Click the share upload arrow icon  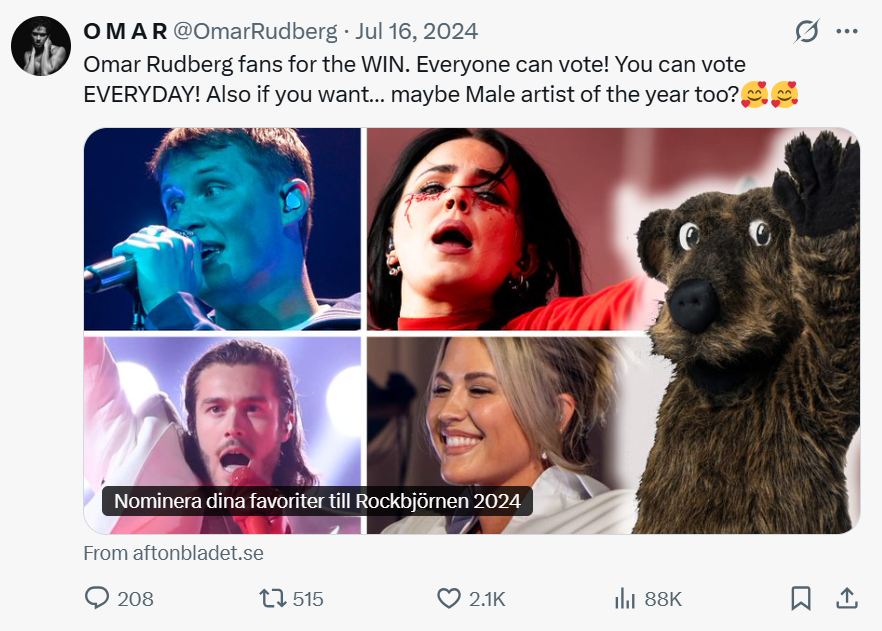pos(847,598)
